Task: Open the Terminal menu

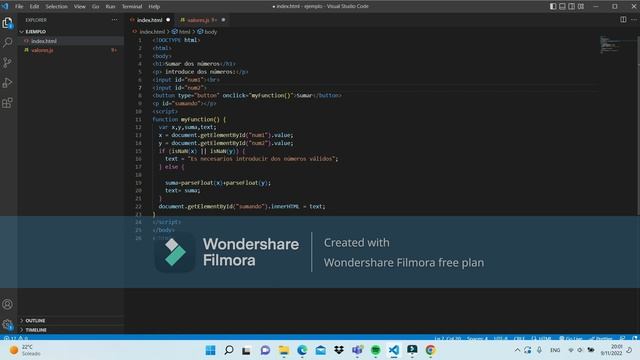Action: (x=132, y=7)
